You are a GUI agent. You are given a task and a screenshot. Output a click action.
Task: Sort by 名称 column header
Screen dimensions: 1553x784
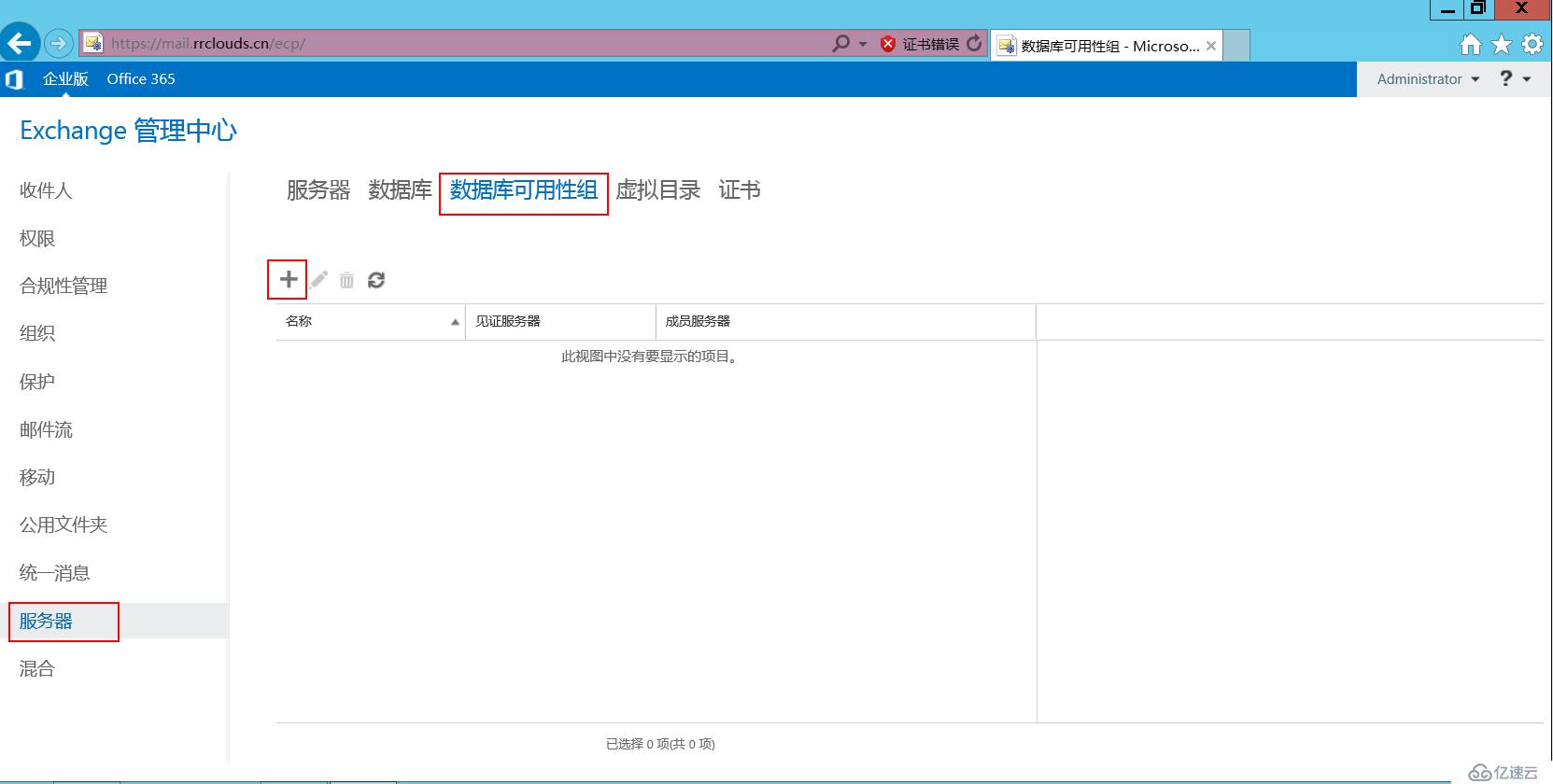pos(371,321)
